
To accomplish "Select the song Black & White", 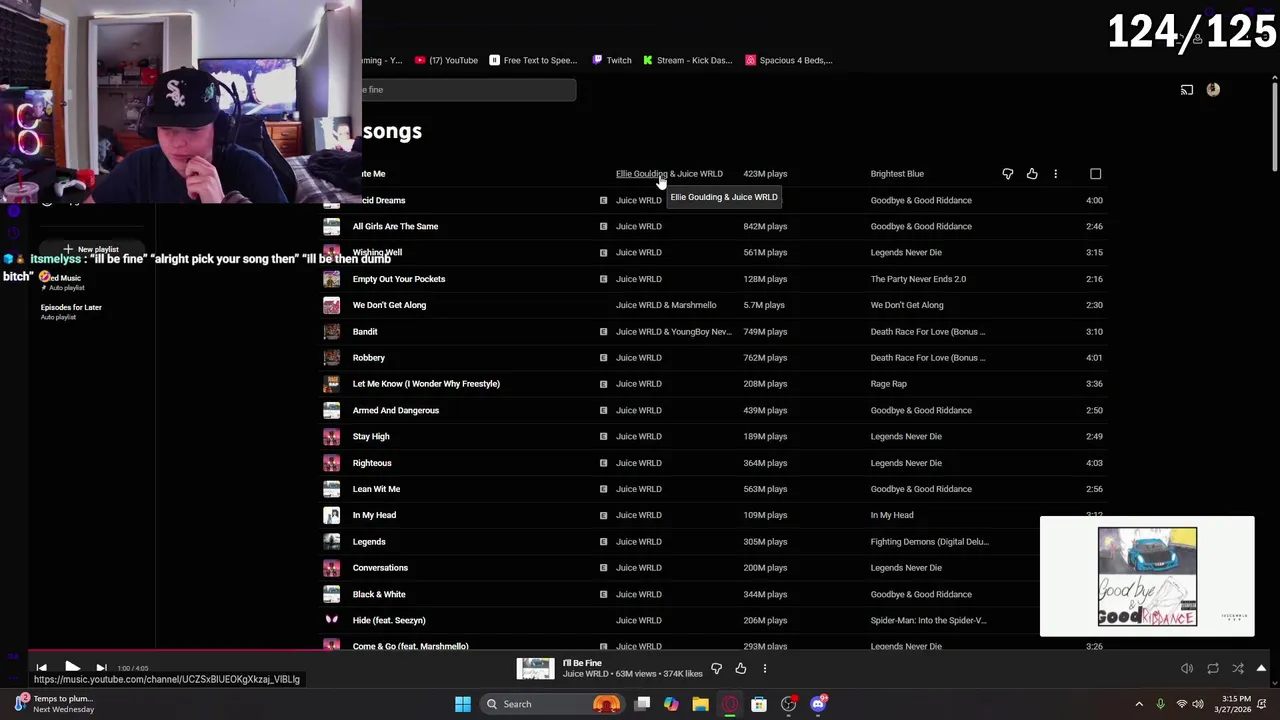I will [379, 594].
